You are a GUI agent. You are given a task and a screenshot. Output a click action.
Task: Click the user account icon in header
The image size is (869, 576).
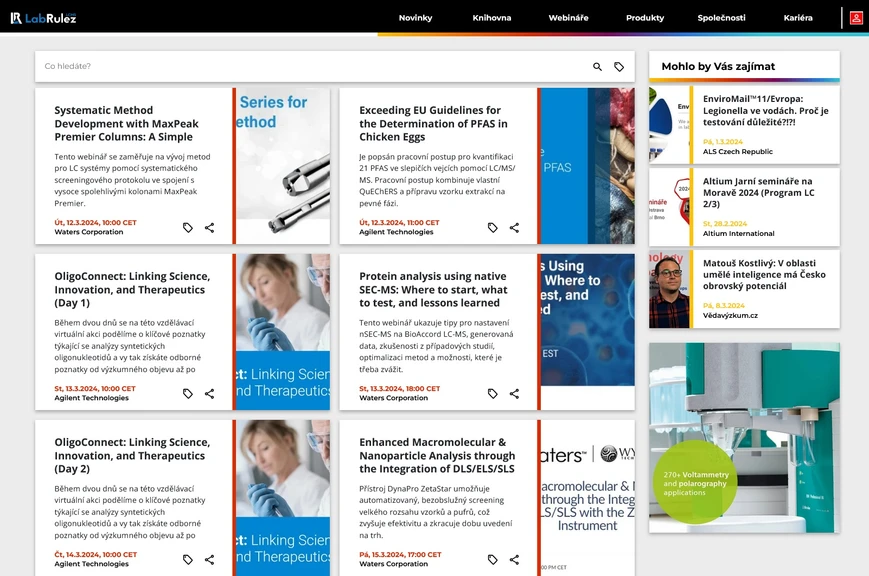pos(856,18)
